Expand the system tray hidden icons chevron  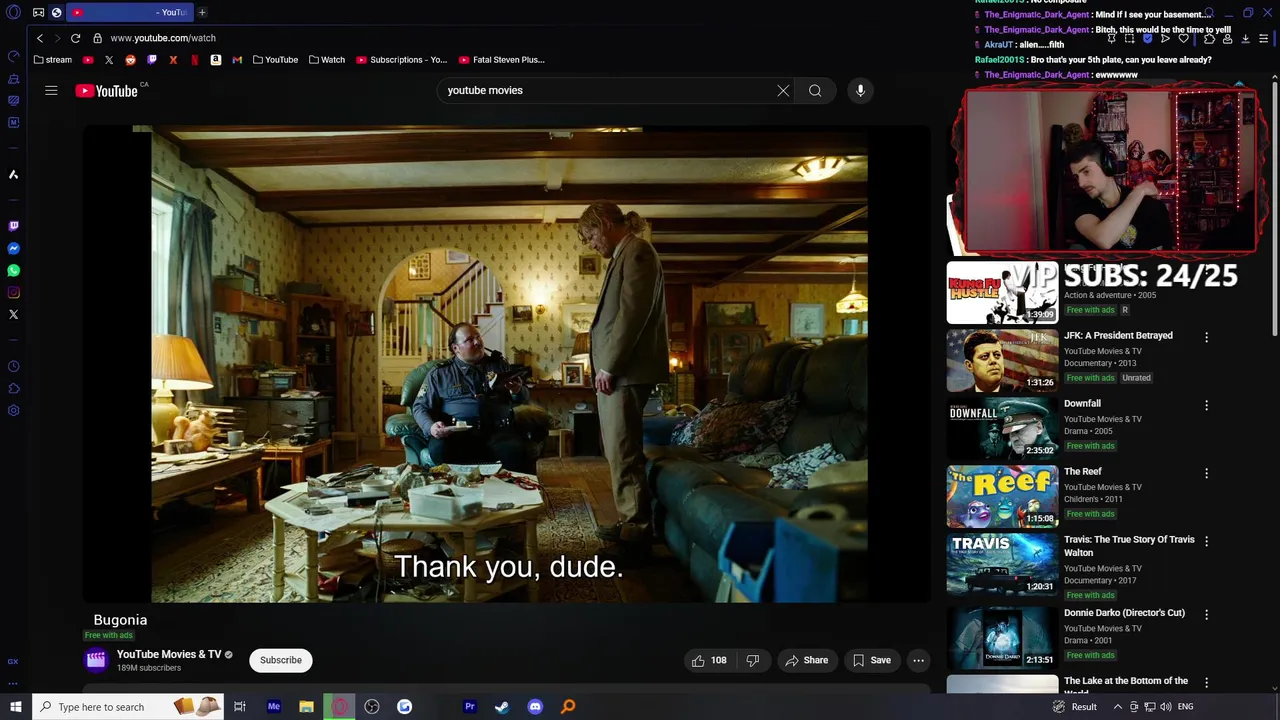coord(1117,707)
